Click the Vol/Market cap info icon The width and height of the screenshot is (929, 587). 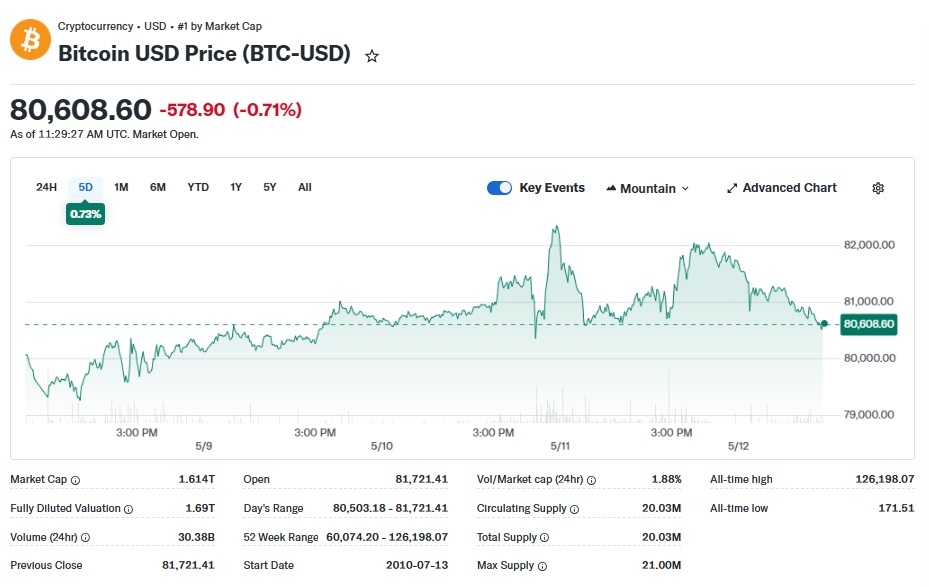pos(591,480)
